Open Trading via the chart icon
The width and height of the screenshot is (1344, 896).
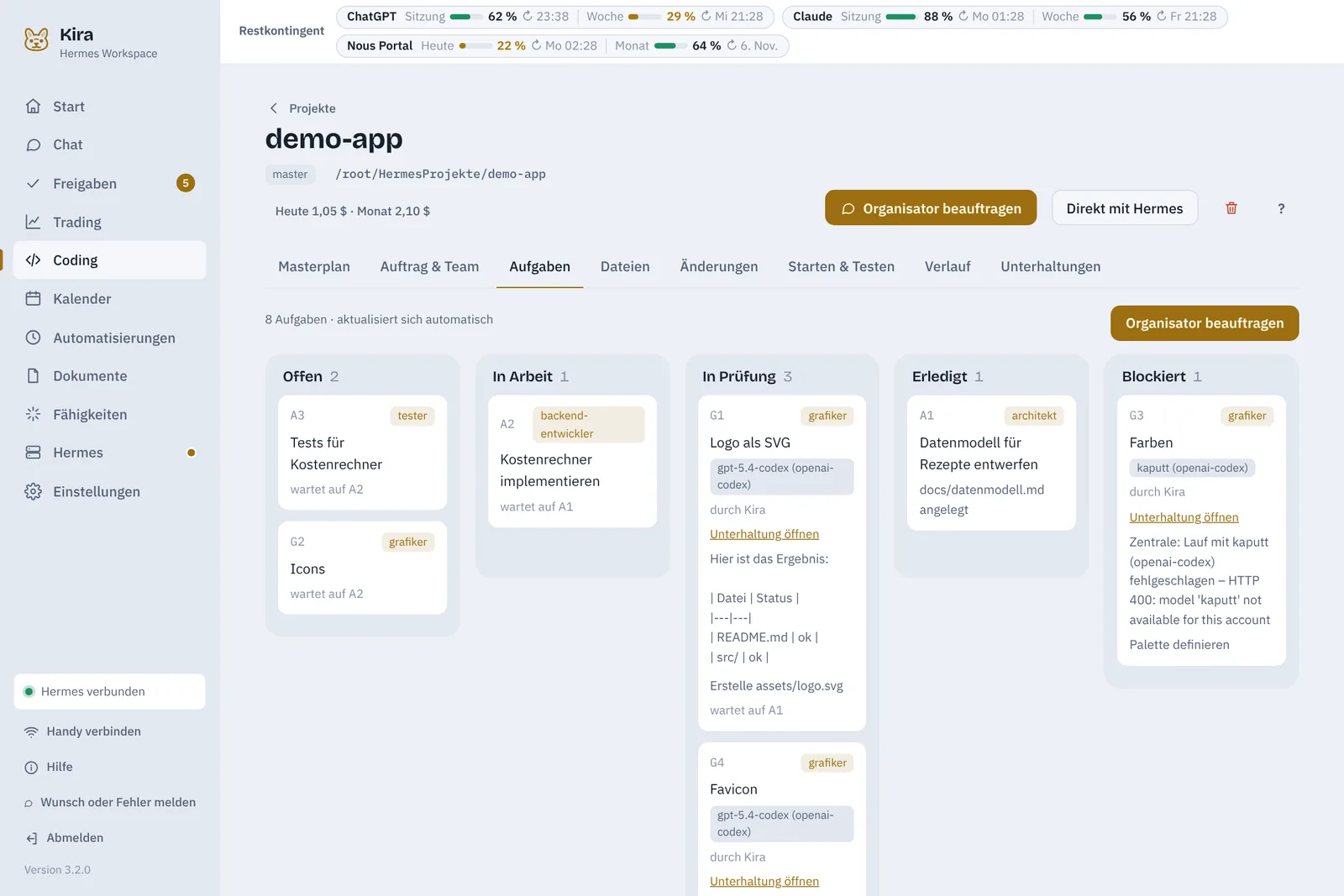click(x=34, y=222)
